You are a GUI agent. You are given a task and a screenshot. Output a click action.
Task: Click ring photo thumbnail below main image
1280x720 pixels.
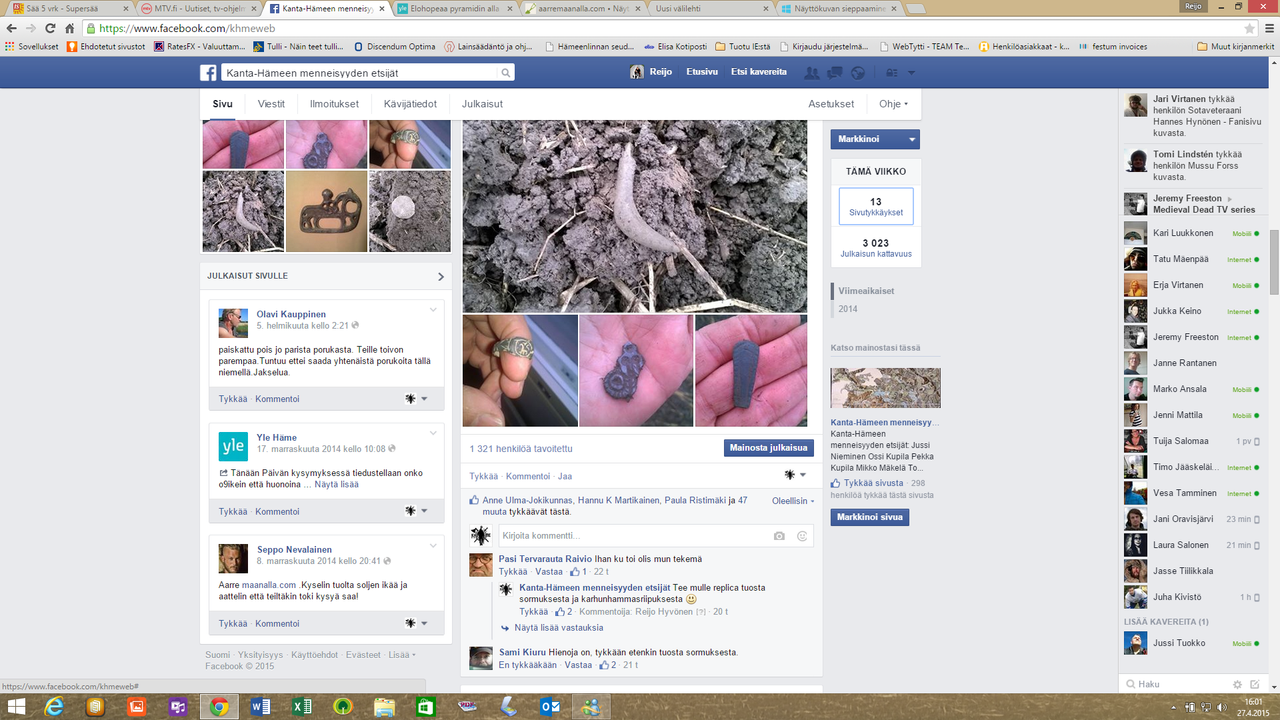click(520, 371)
